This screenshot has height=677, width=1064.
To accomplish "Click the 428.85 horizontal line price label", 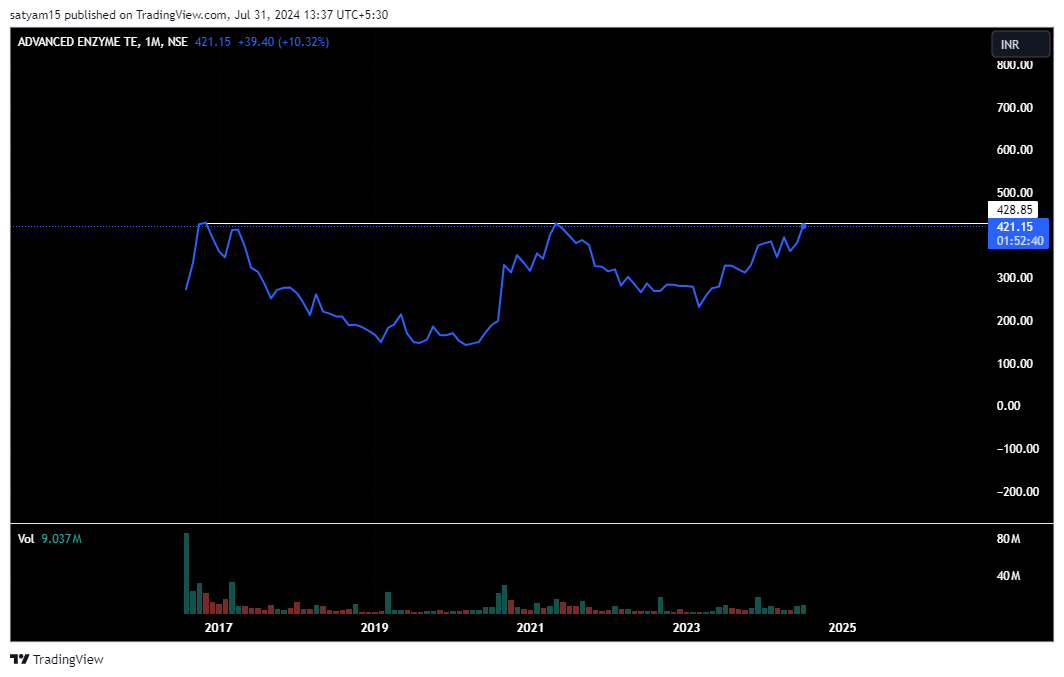I will (1013, 210).
